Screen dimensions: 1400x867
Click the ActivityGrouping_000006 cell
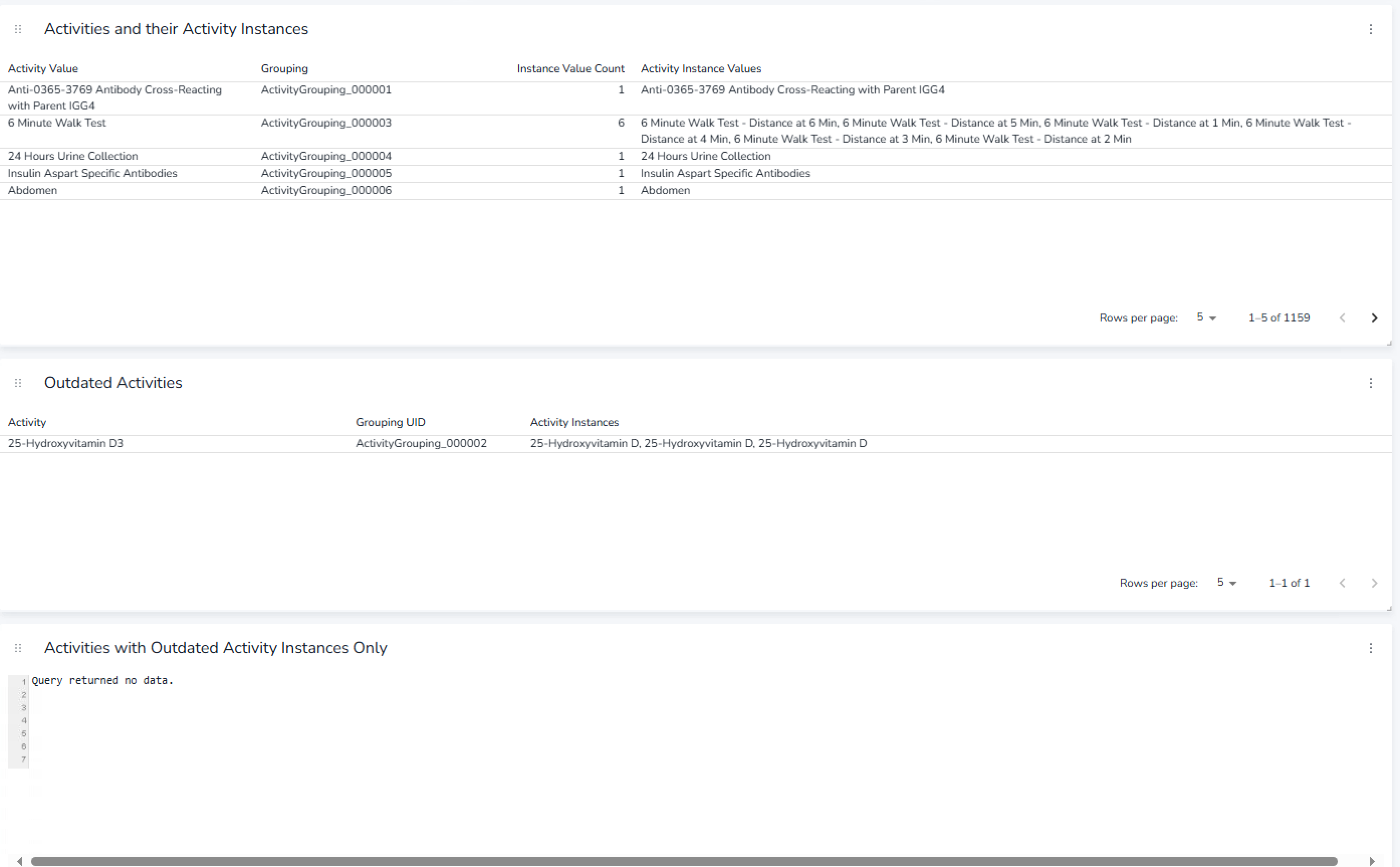point(326,190)
